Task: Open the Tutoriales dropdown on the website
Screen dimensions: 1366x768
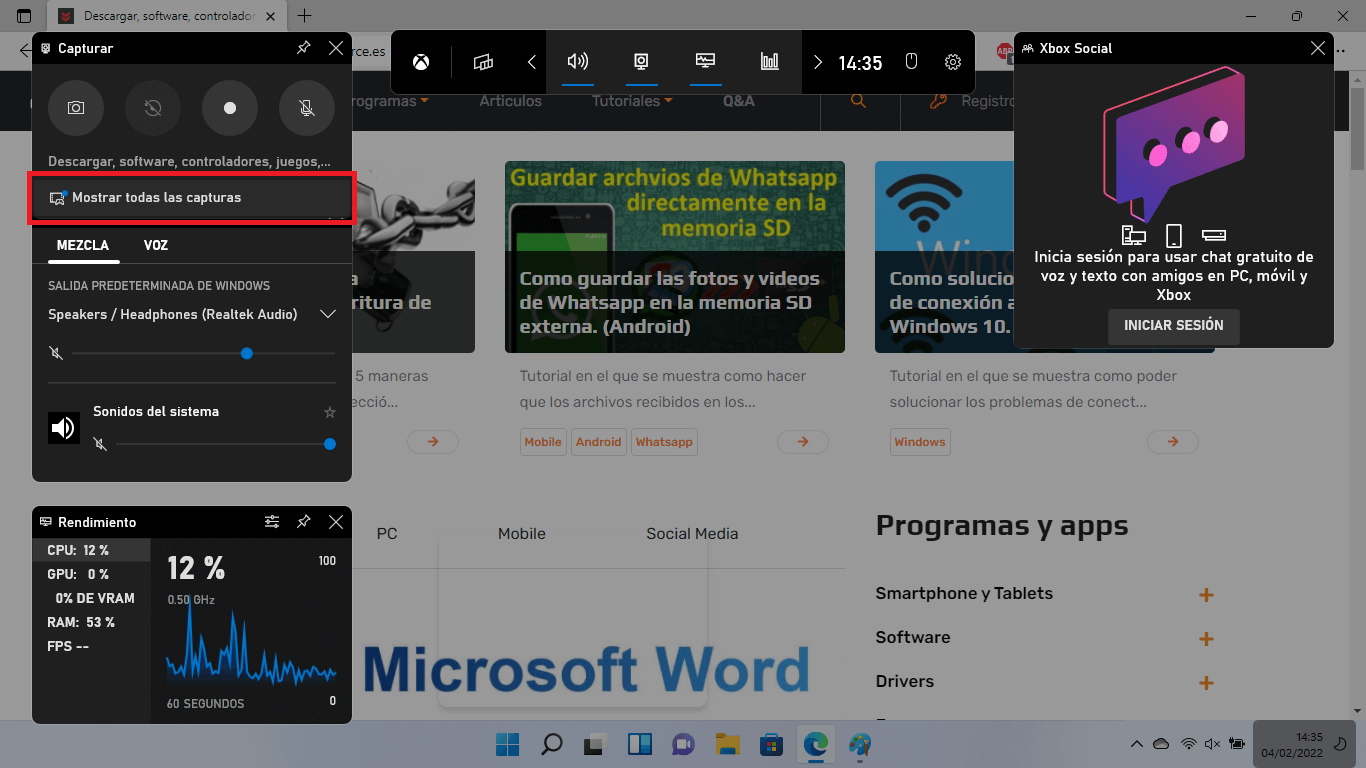Action: point(632,101)
